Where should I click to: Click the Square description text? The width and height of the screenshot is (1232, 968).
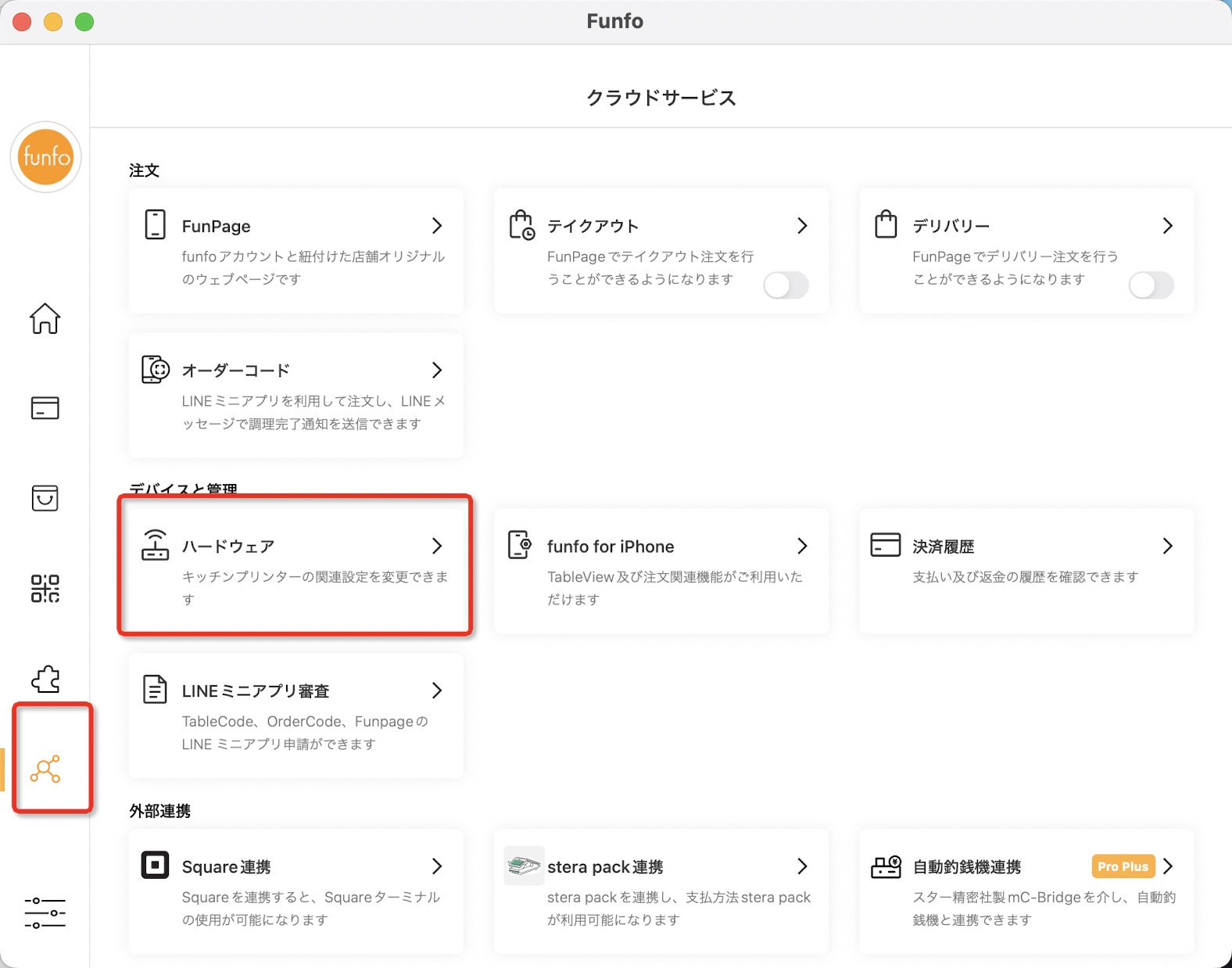[x=311, y=908]
